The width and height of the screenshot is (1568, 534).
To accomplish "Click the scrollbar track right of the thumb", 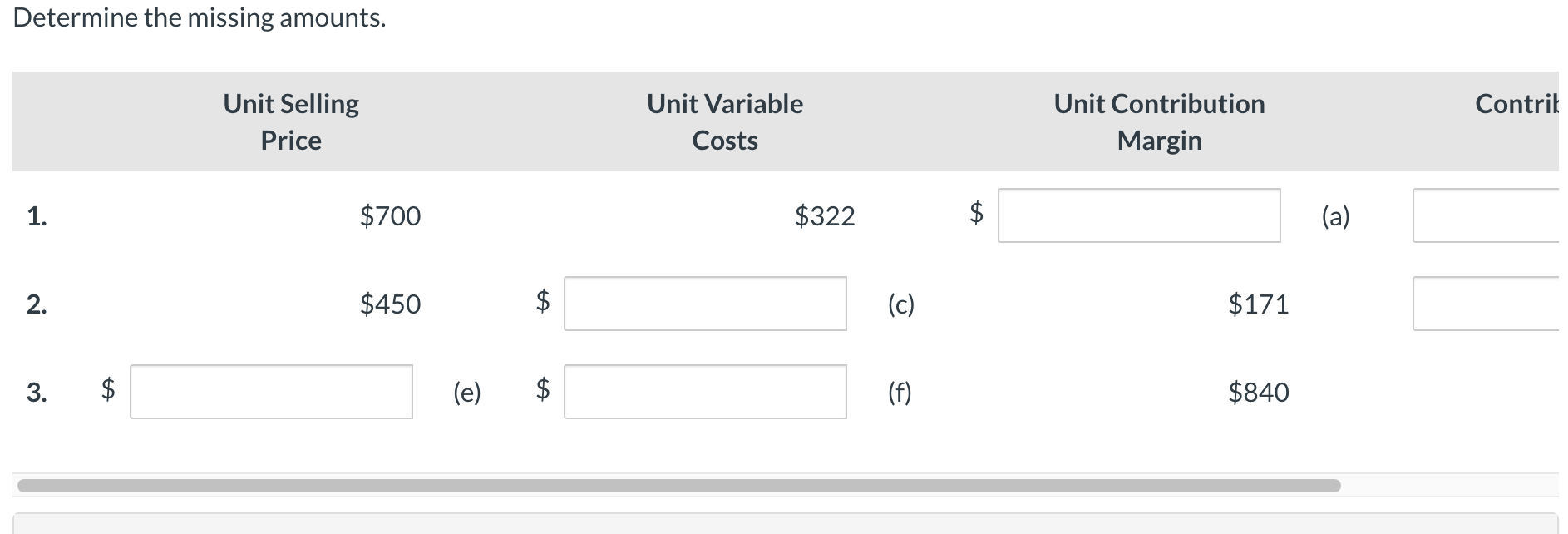I will [x=1449, y=485].
